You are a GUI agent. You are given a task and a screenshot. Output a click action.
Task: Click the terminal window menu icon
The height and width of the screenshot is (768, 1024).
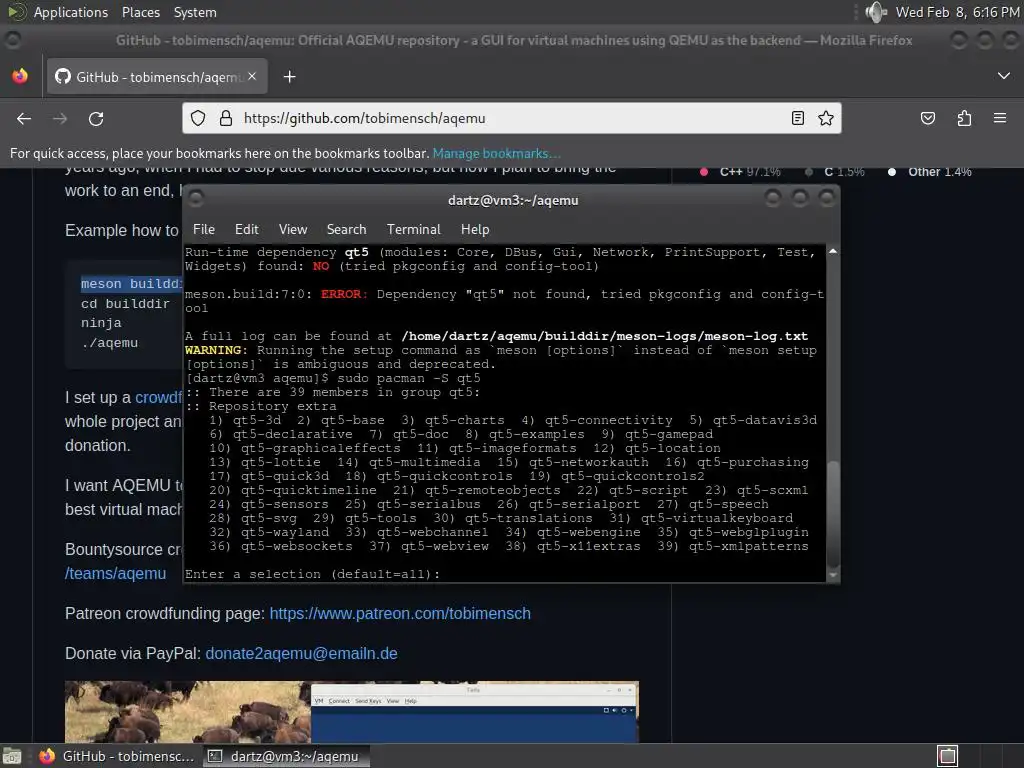click(195, 198)
